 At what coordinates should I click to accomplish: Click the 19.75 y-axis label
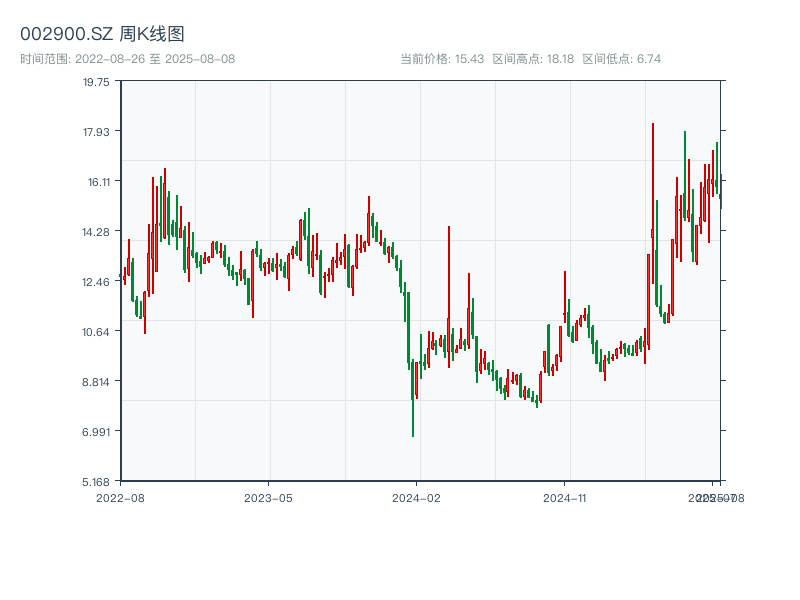96,82
